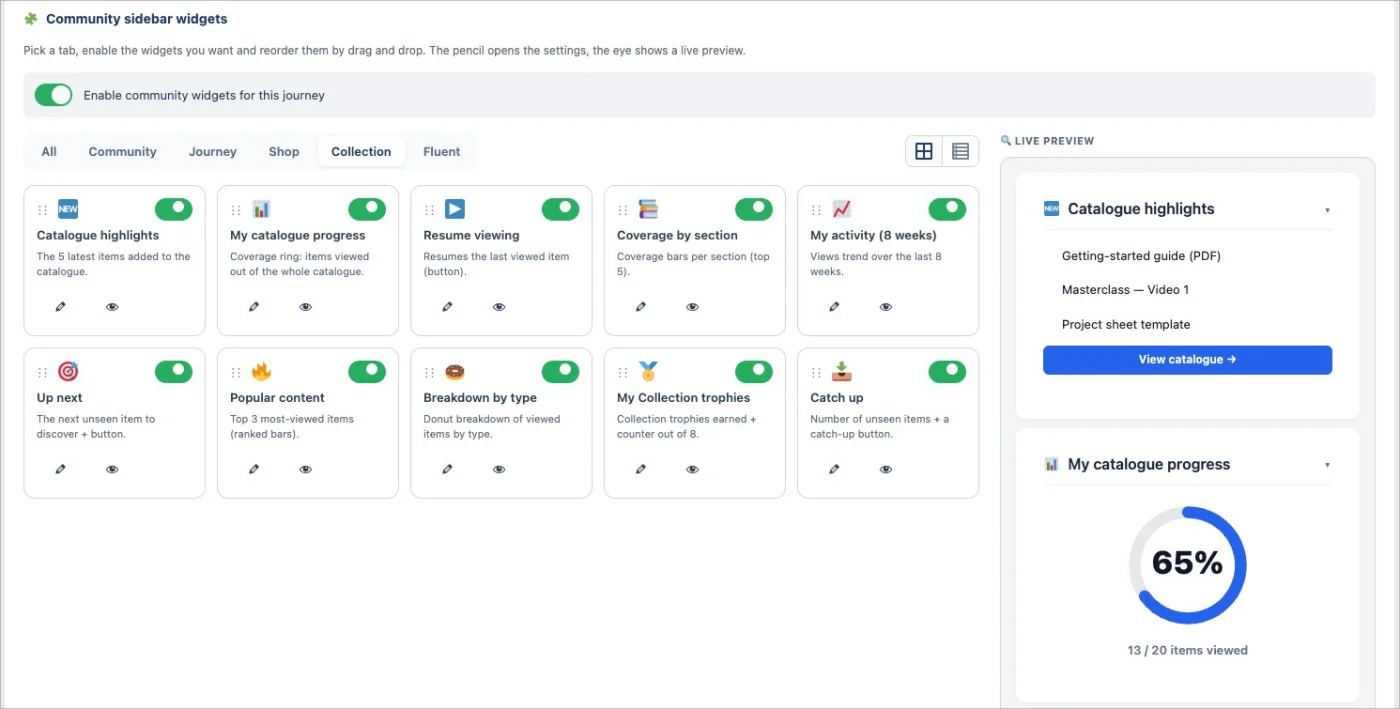Screen dimensions: 1400x709
Task: Switch to the Community tab
Action: 122,152
